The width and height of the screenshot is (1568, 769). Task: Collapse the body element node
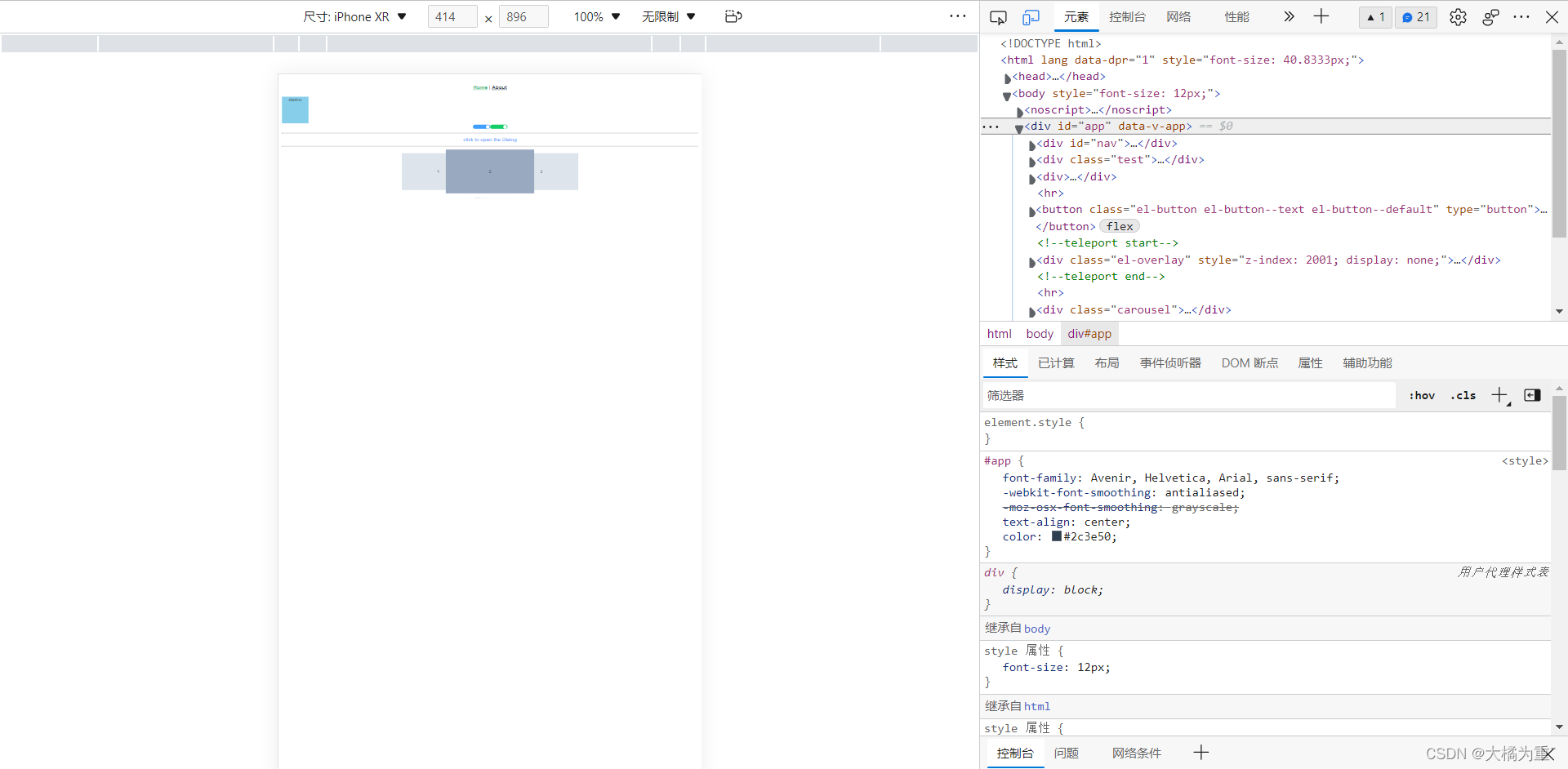(x=1007, y=96)
